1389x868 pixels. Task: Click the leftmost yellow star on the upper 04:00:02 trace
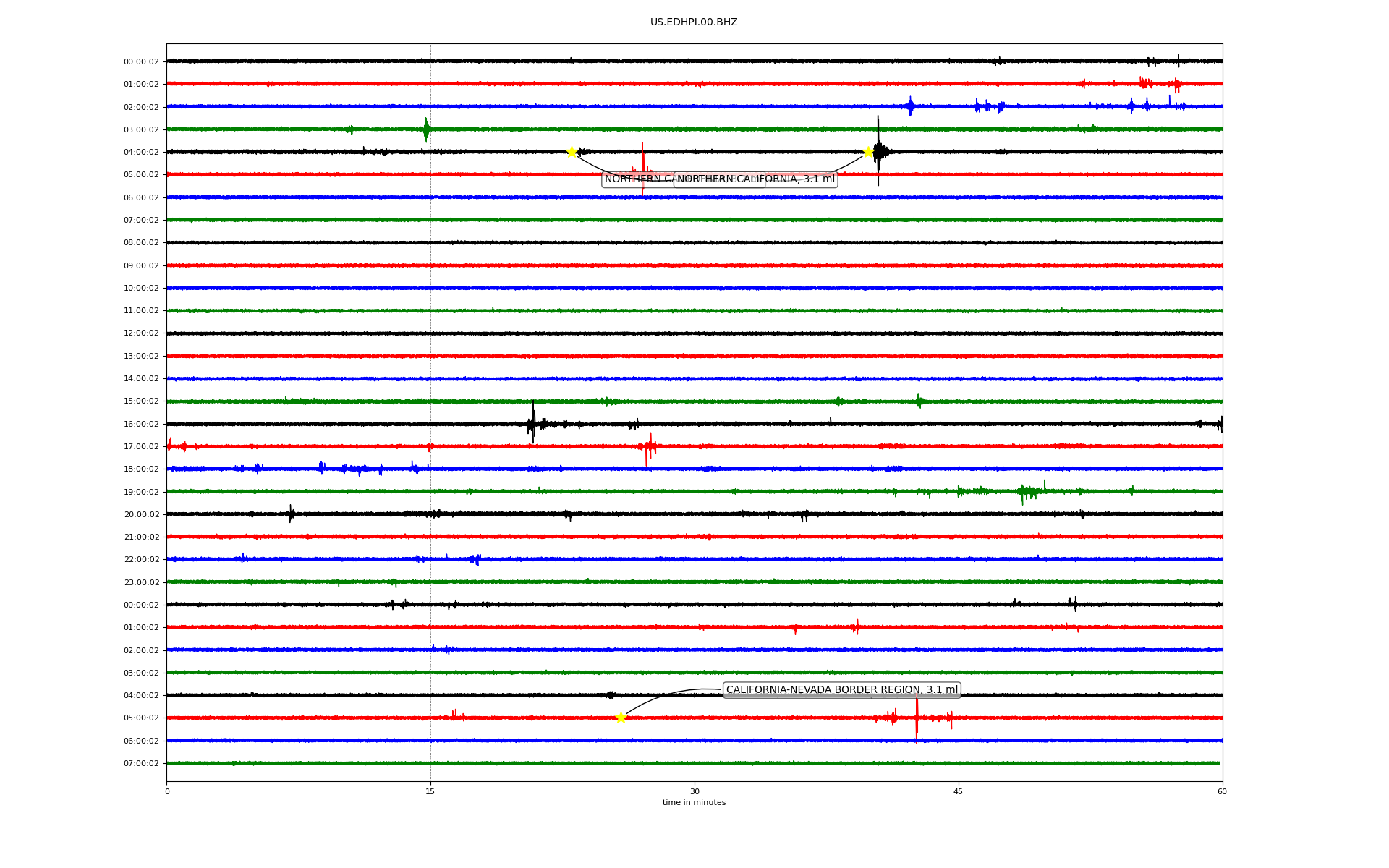tap(572, 152)
